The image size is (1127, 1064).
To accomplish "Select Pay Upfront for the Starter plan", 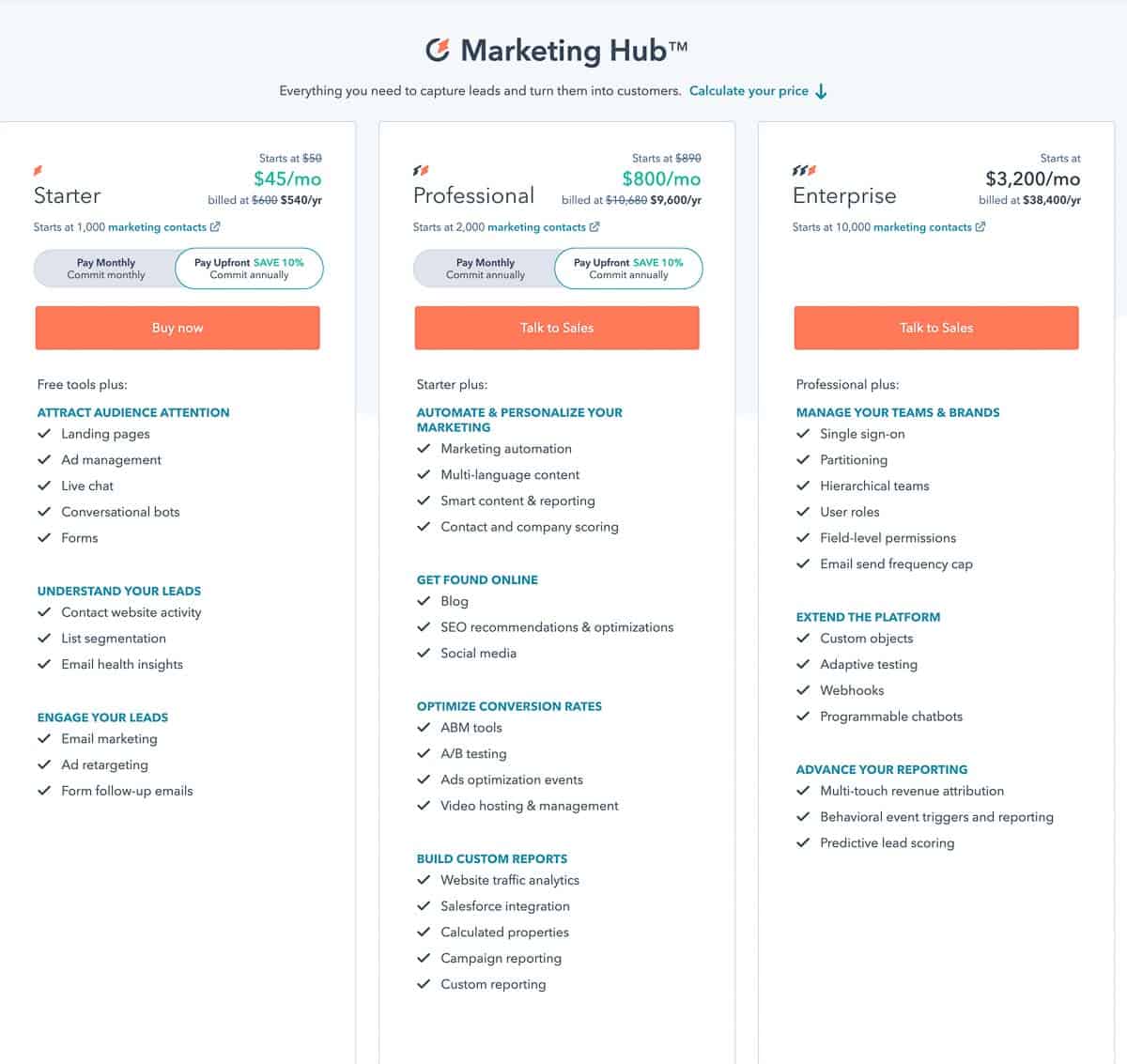I will (x=249, y=269).
